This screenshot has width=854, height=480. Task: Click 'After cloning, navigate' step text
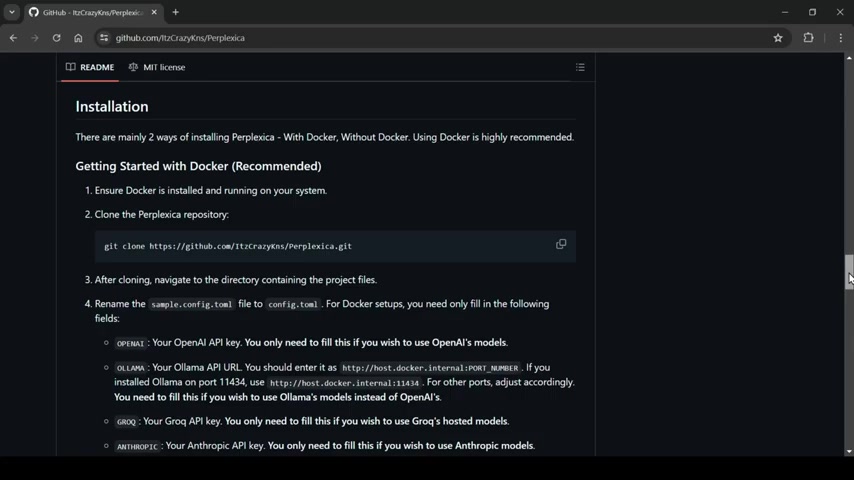[236, 280]
